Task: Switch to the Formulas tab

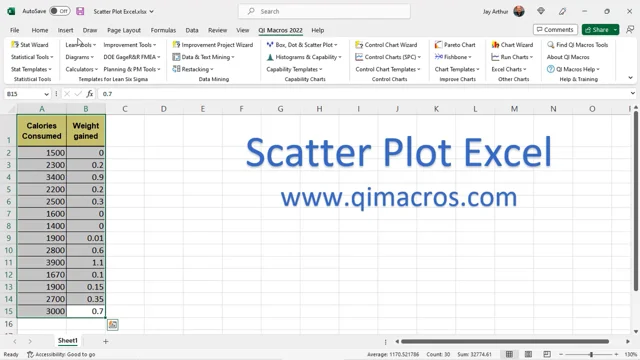Action: pyautogui.click(x=163, y=30)
